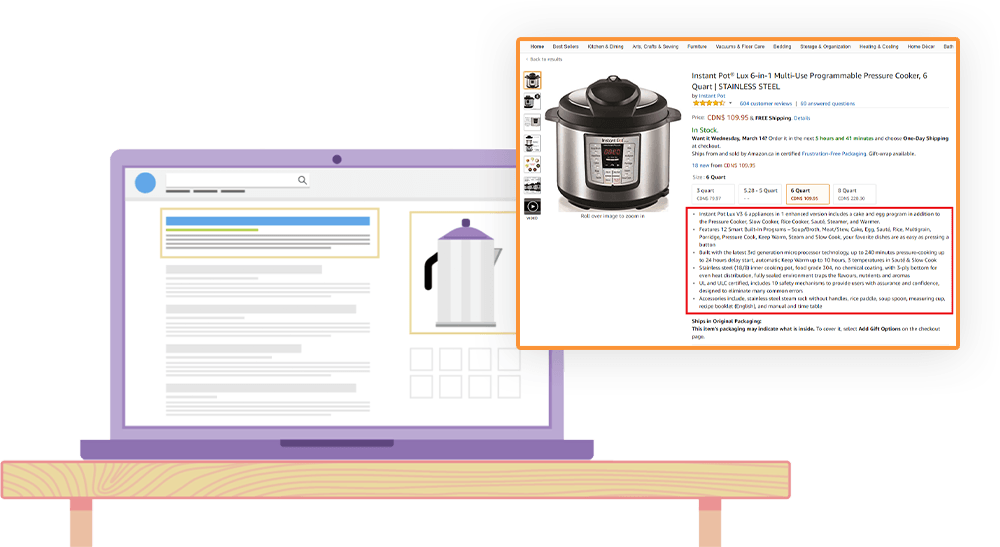Viewport: 1000px width, 547px height.
Task: Open Kitchen & Dining category
Action: pos(605,47)
